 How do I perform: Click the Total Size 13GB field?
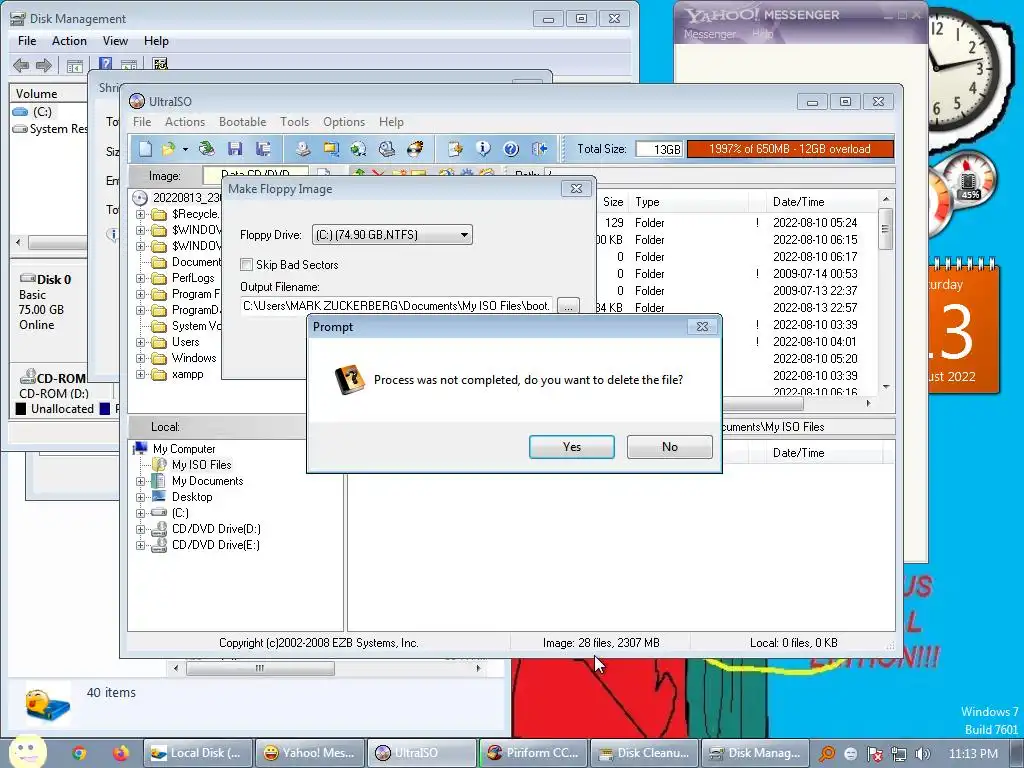point(659,150)
